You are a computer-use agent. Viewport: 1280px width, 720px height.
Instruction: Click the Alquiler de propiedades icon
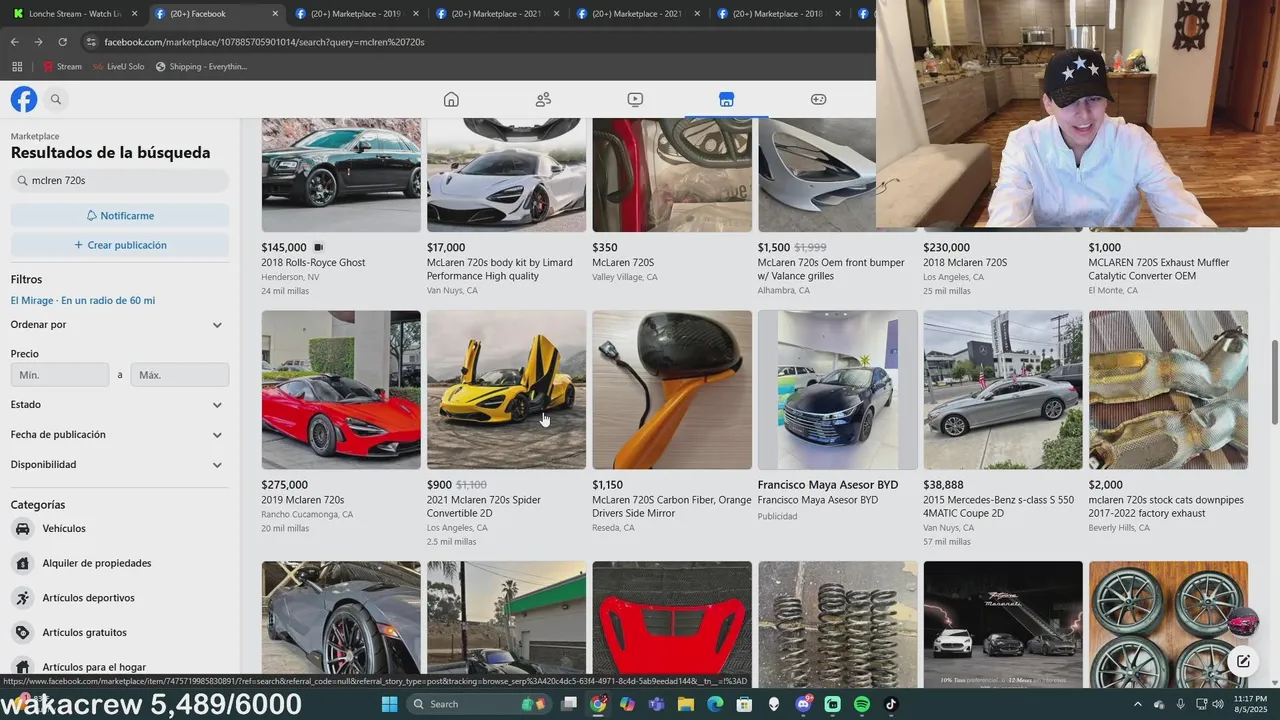[22, 563]
